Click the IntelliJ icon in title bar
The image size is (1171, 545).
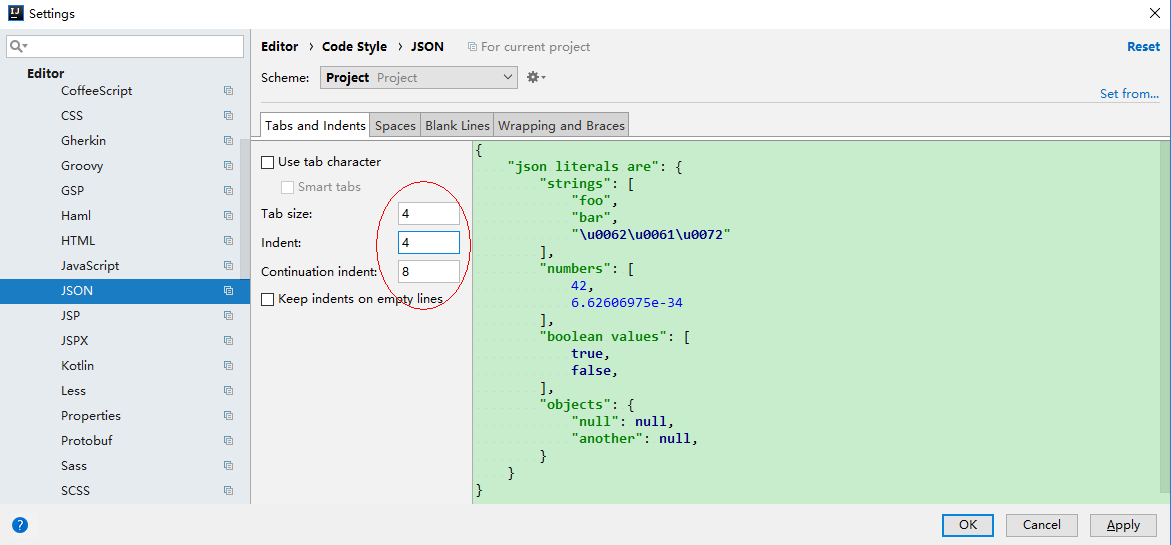point(15,13)
